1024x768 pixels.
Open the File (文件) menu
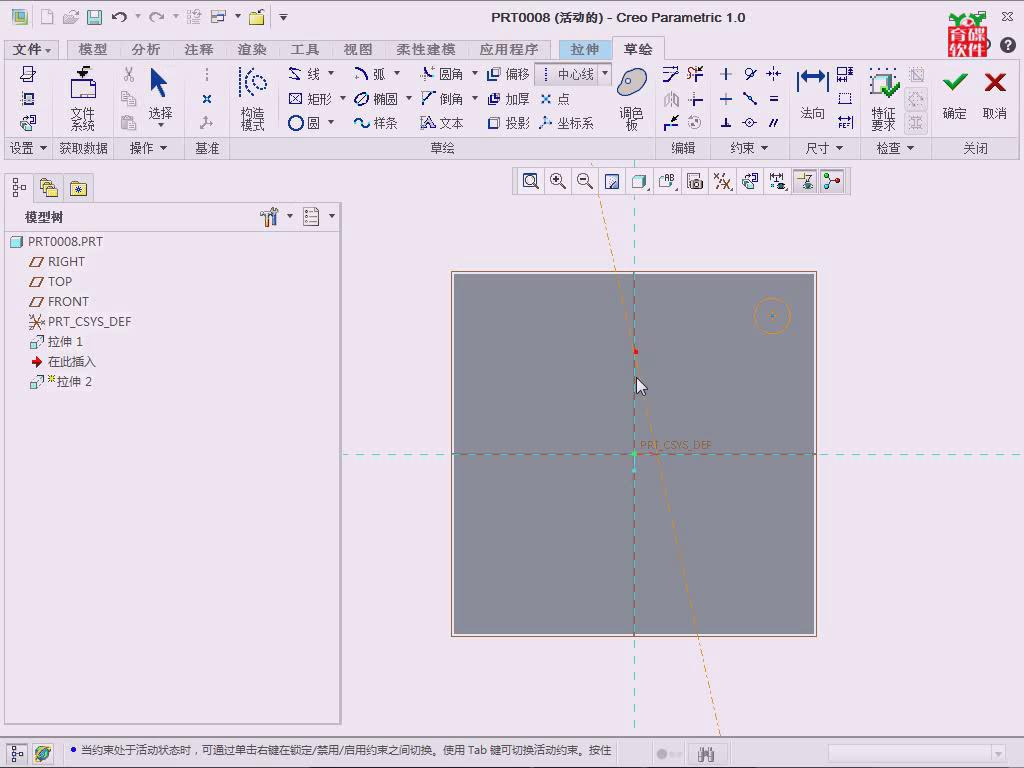pyautogui.click(x=31, y=50)
